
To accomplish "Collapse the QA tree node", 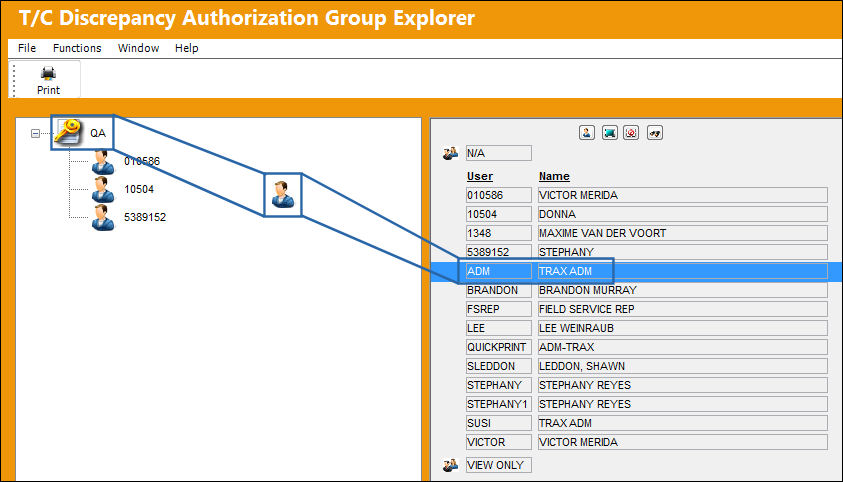I will 35,133.
